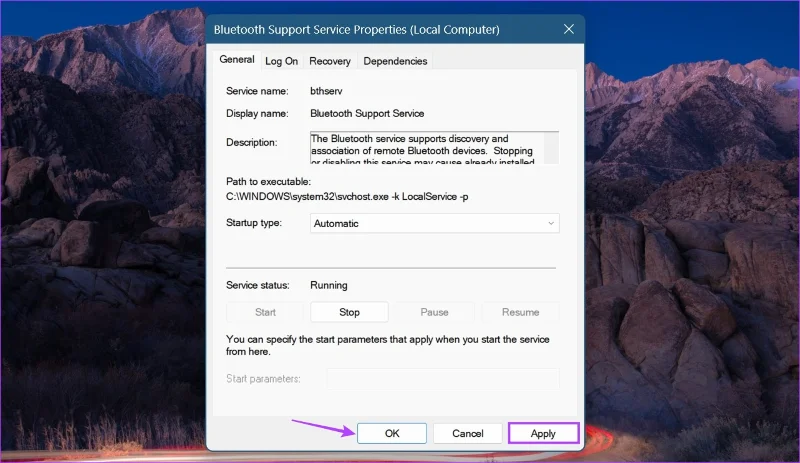Open the Log On tab
Viewport: 800px width, 463px height.
click(281, 61)
